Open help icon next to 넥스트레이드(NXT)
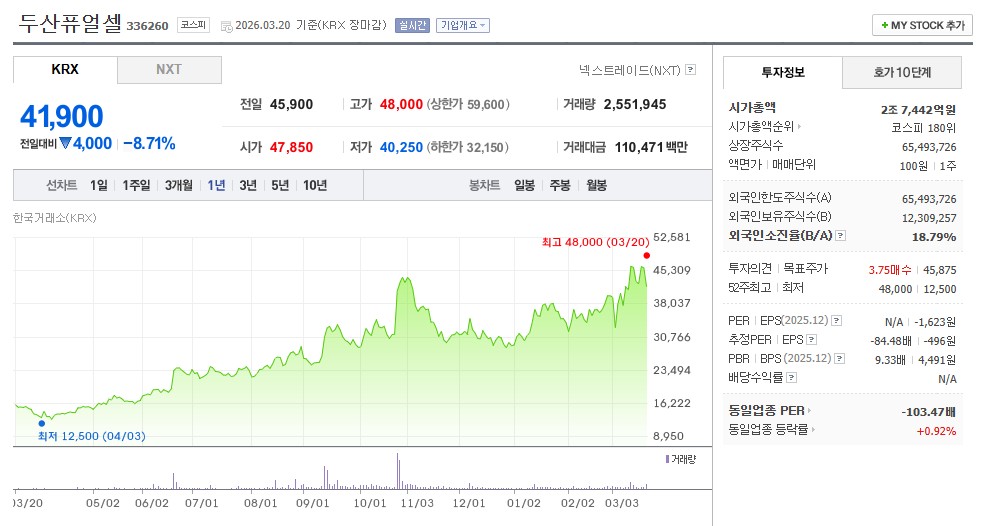This screenshot has height=526, width=982. (691, 70)
